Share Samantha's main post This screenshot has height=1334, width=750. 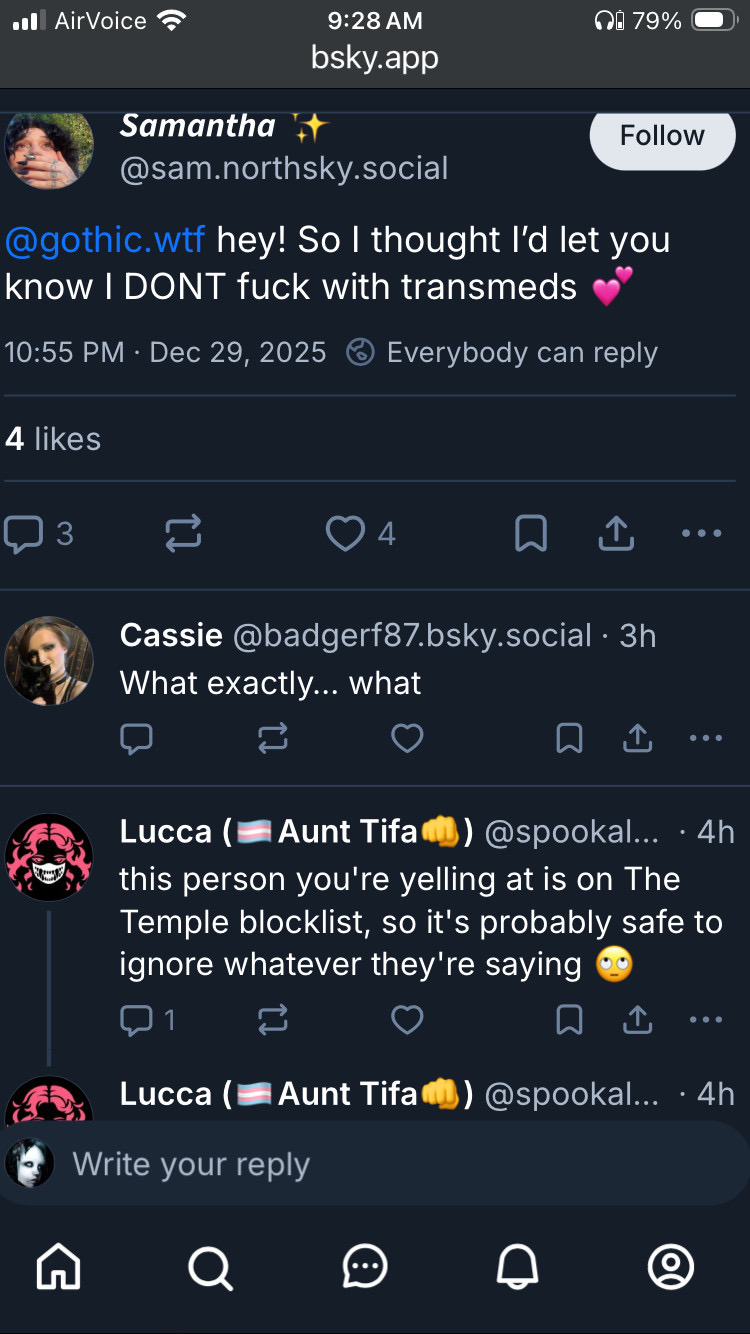(616, 534)
